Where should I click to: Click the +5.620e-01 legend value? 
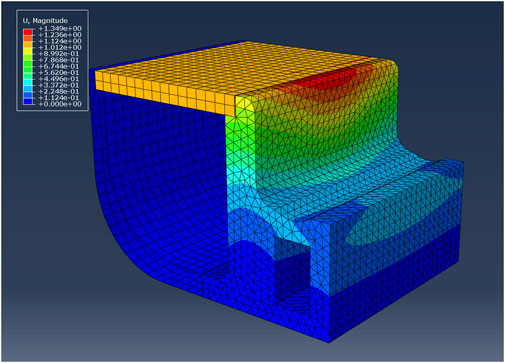click(58, 73)
